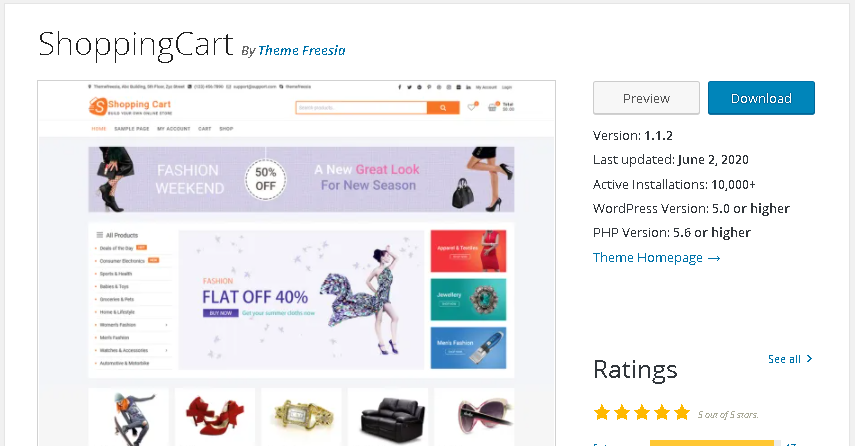
Task: Click the search products input field
Action: pyautogui.click(x=361, y=108)
